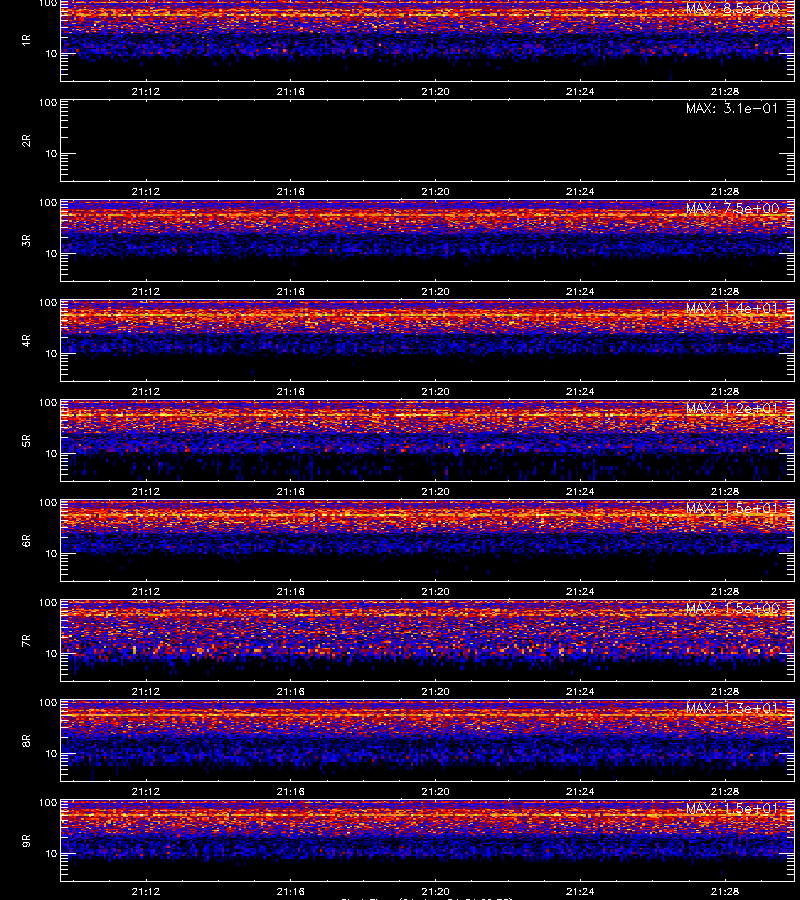800x900 pixels.
Task: Click the 7R panel axis label
Action: (26, 641)
